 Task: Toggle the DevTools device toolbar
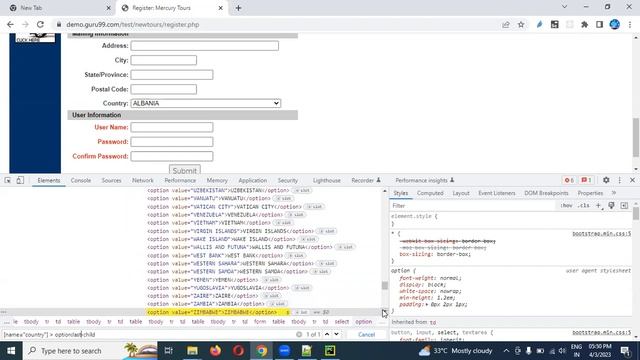pos(20,180)
